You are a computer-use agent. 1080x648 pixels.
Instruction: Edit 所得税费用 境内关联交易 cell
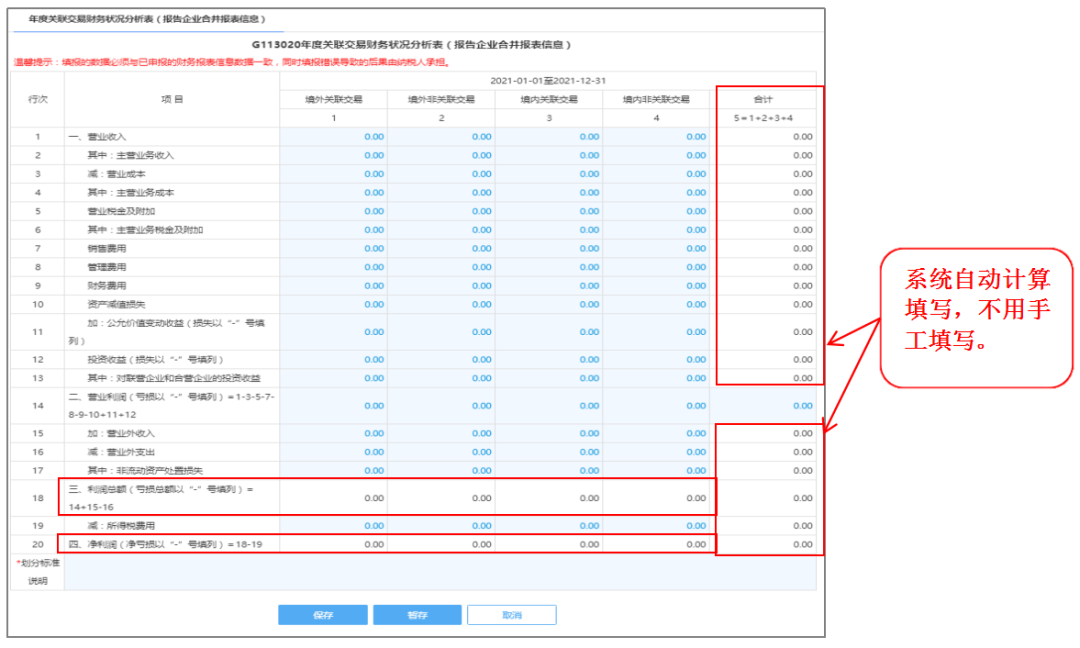click(x=548, y=525)
